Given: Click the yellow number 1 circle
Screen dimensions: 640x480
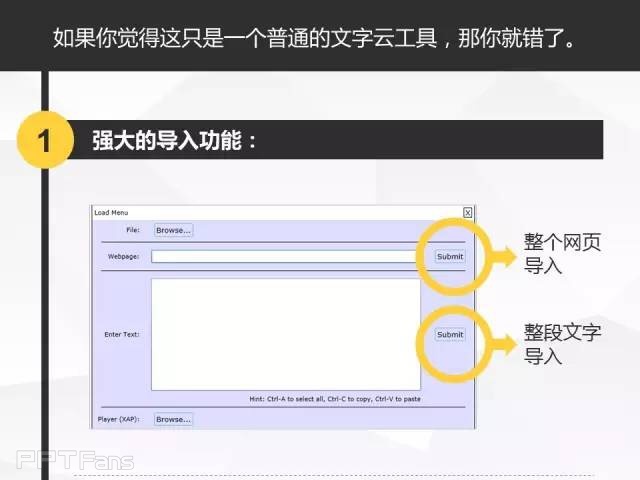Looking at the screenshot, I should (43, 140).
